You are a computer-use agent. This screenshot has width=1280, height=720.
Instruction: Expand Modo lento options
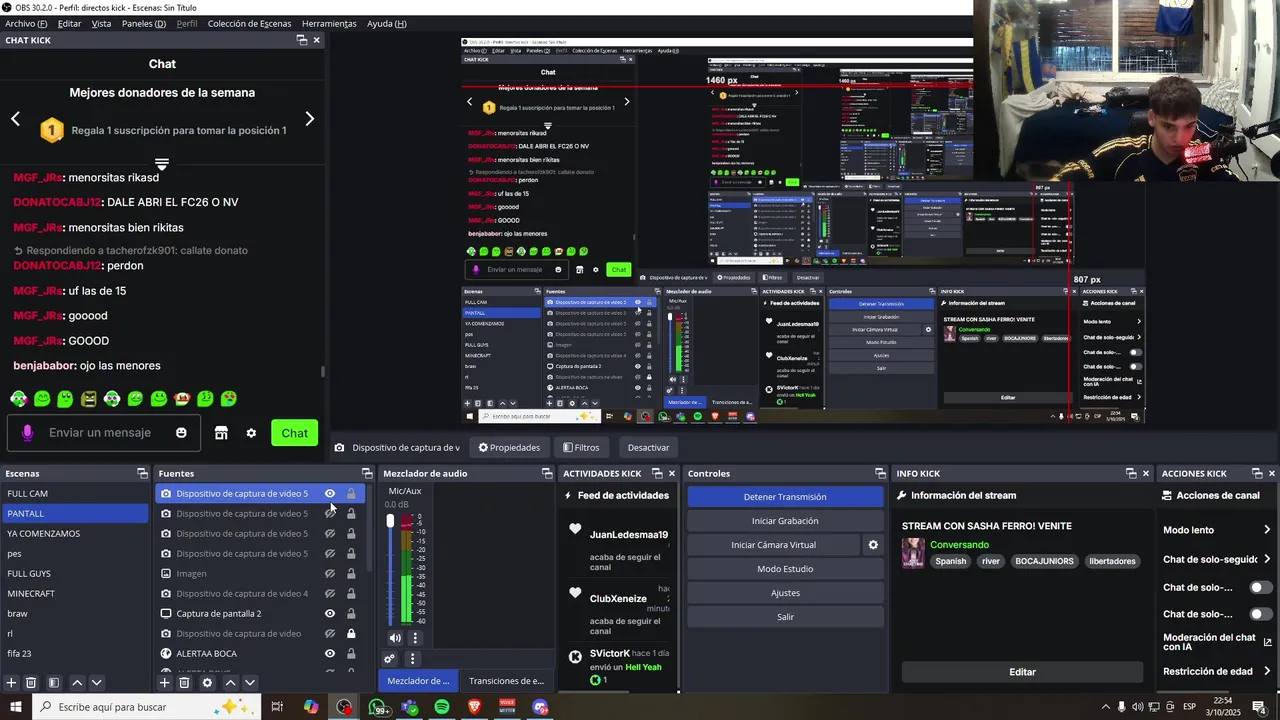click(1267, 530)
